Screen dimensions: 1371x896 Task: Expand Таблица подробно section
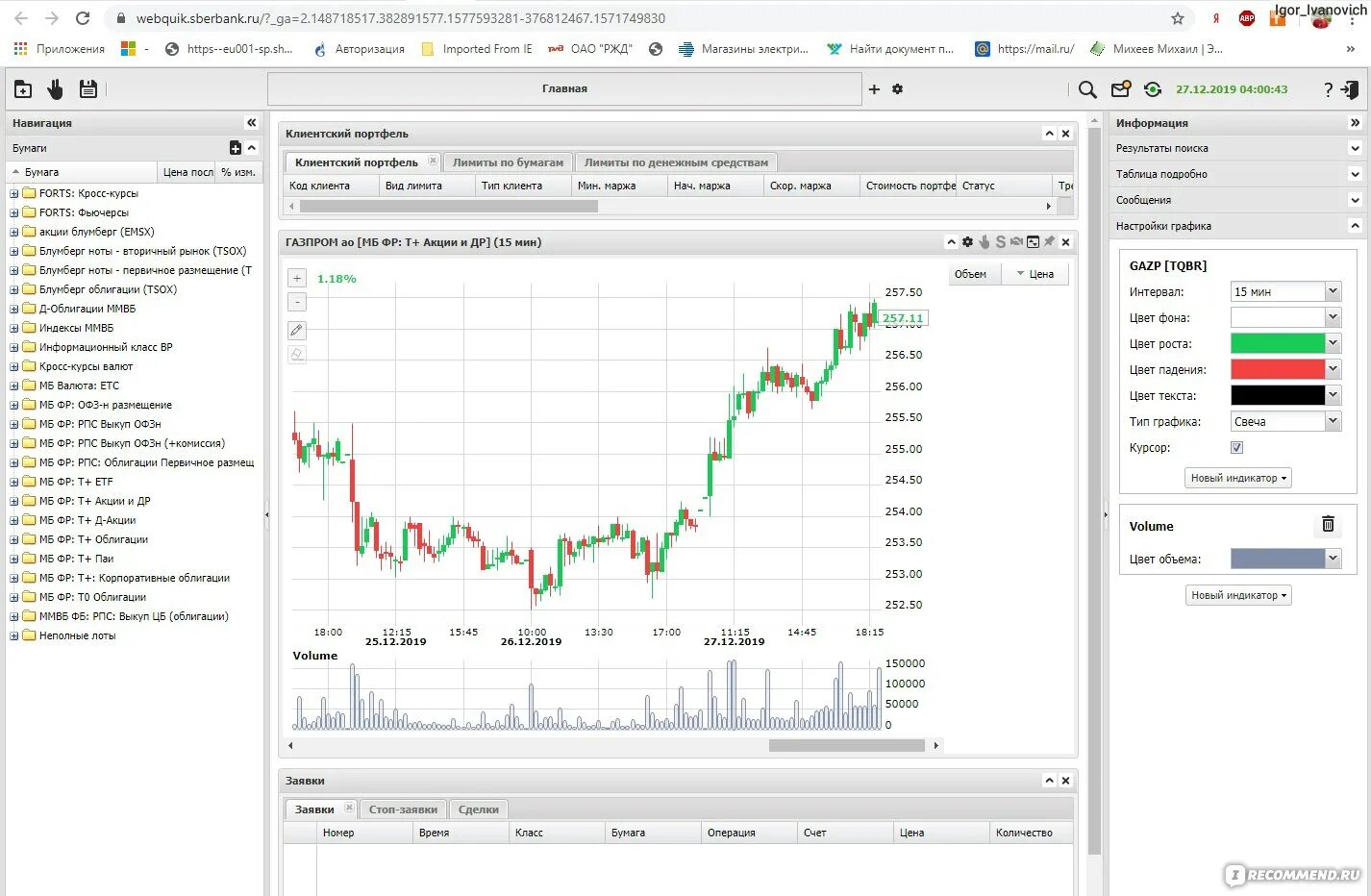coord(1355,174)
